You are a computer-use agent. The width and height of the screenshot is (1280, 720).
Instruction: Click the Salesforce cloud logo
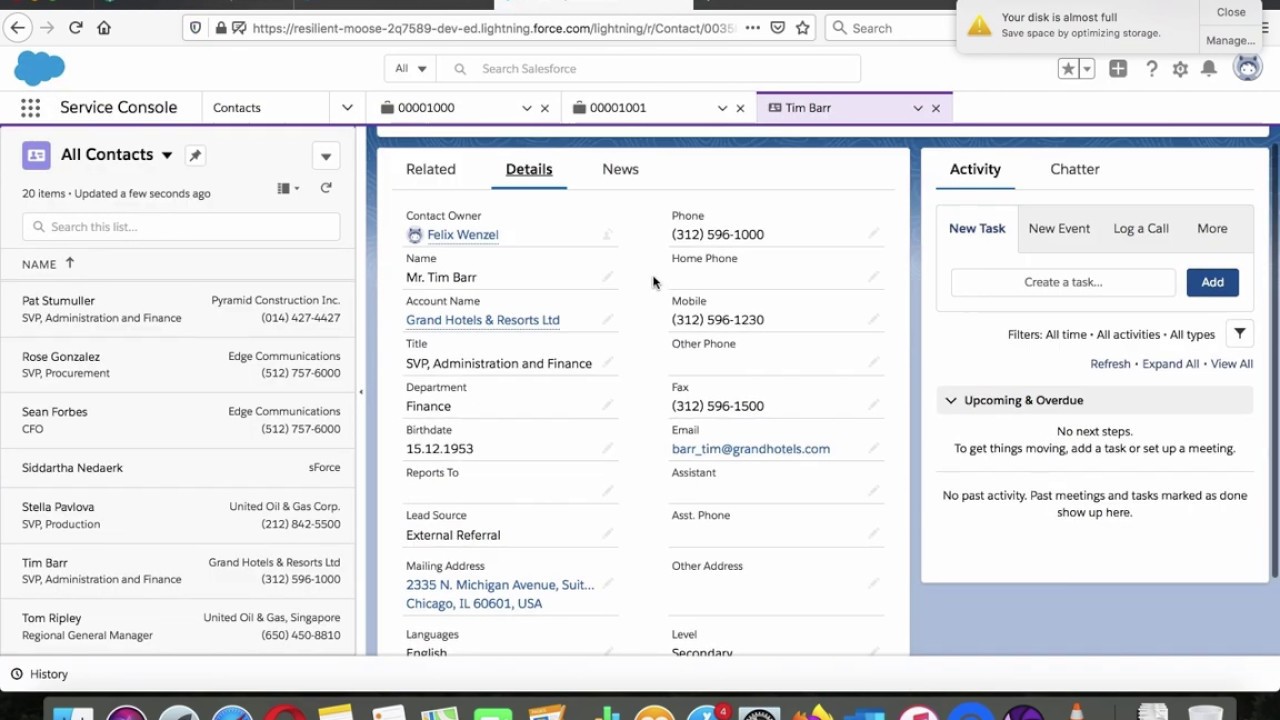(39, 68)
